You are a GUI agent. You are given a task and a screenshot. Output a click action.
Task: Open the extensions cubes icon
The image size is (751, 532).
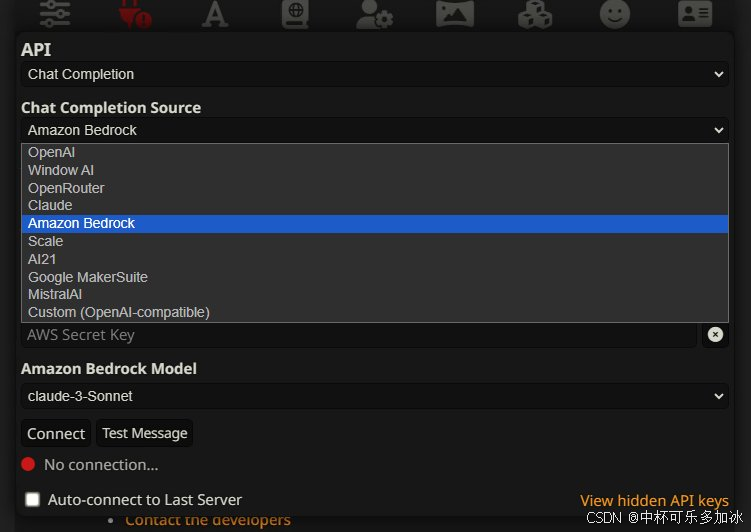coord(535,14)
